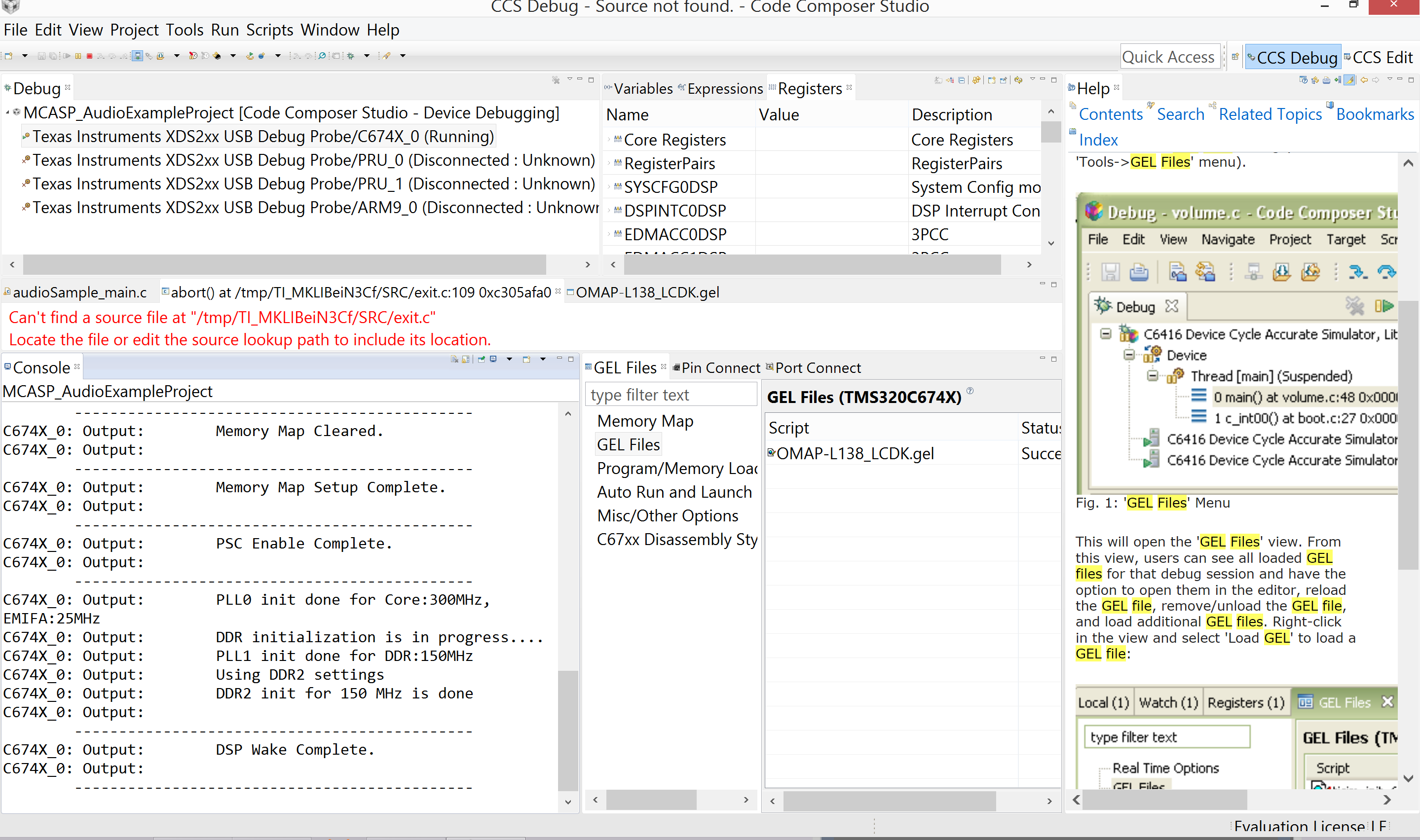Click the Resume debug button in toolbar

pos(67,56)
